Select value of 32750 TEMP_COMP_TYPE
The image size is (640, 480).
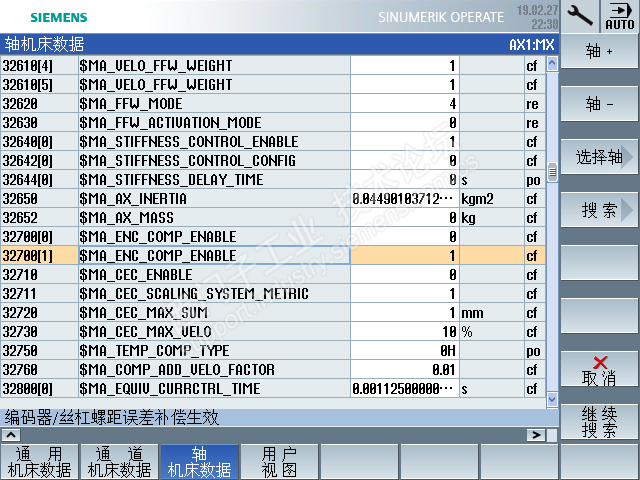pos(404,351)
